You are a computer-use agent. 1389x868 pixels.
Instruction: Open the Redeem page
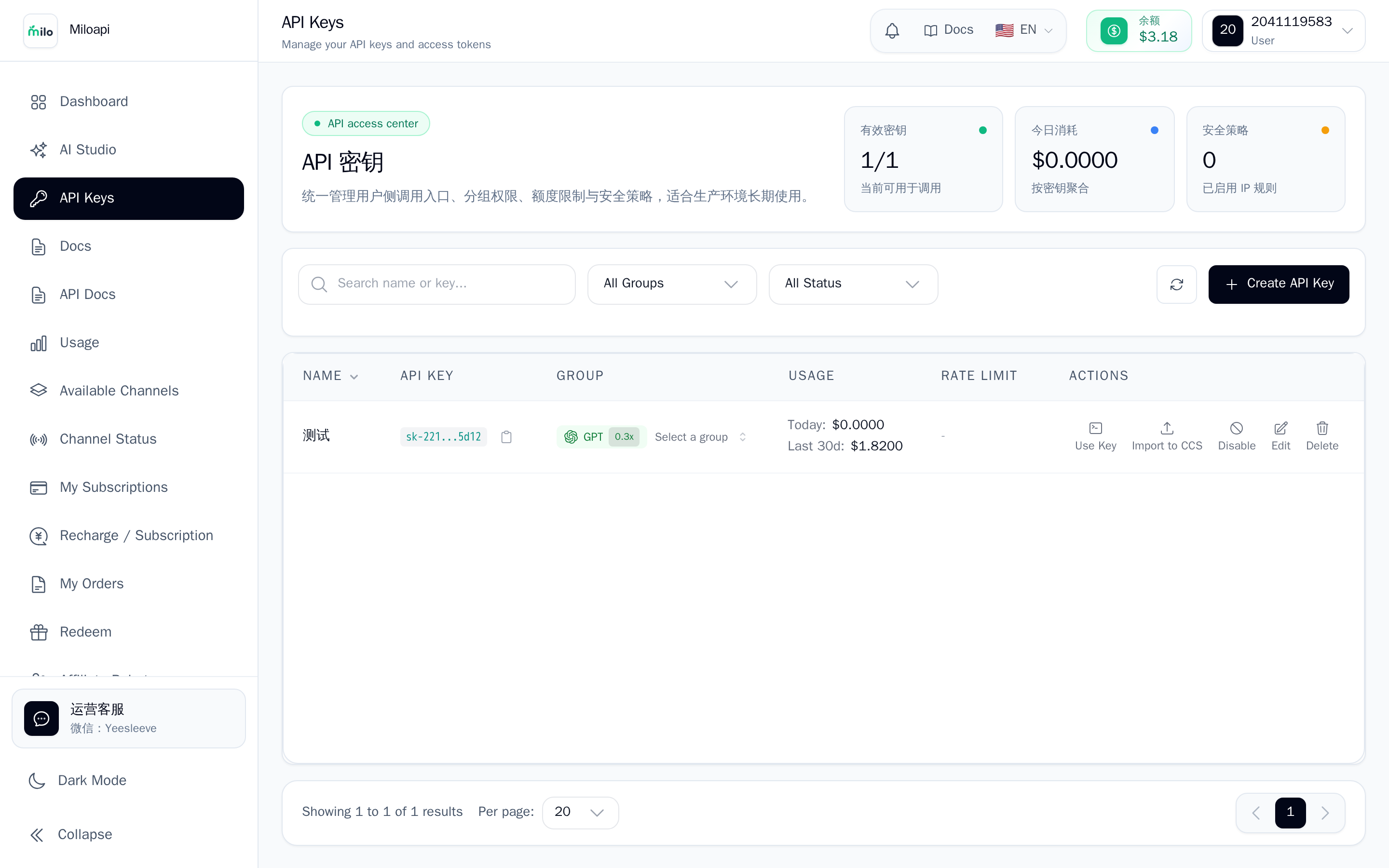tap(129, 632)
